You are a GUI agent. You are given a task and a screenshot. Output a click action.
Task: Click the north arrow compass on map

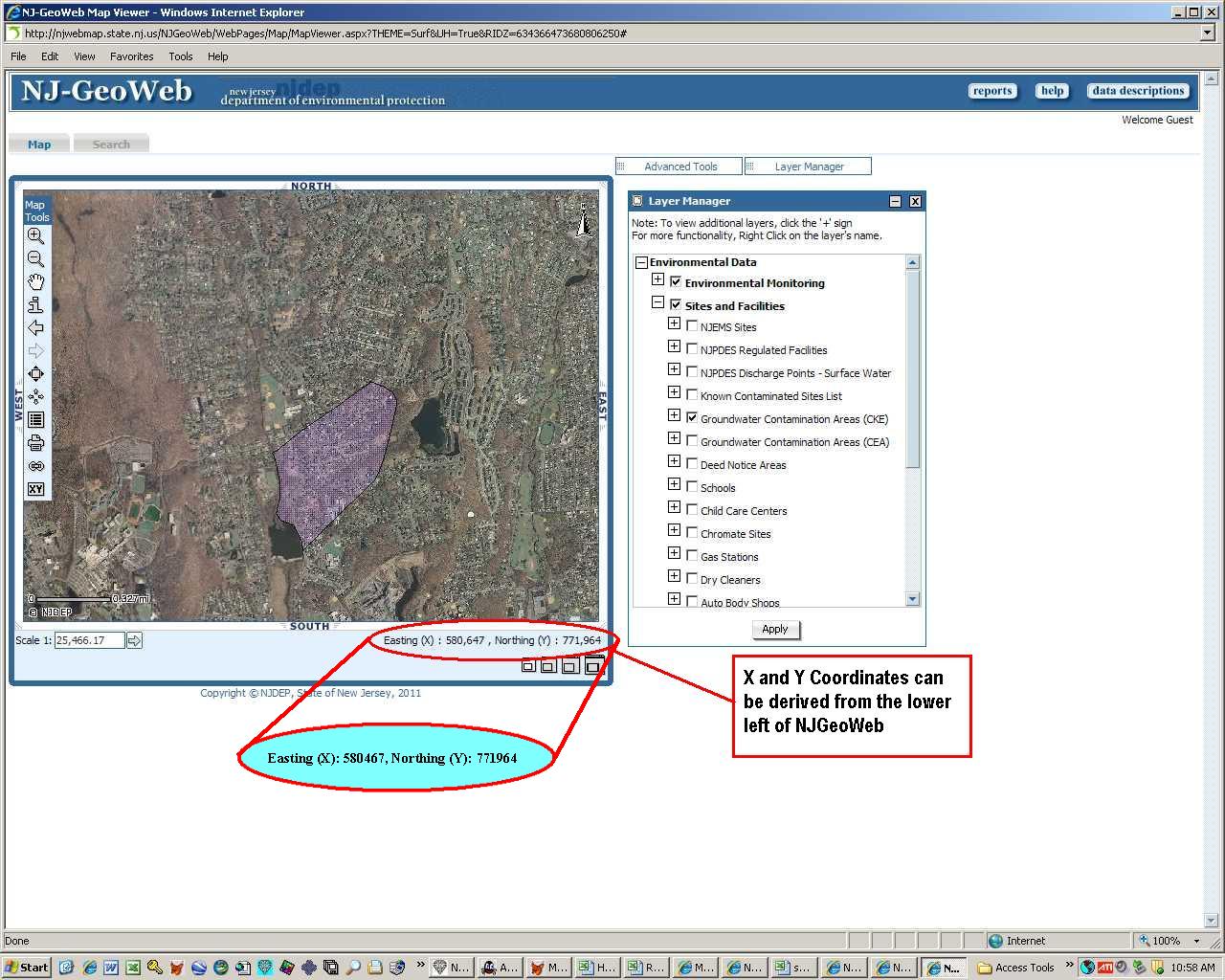point(583,220)
